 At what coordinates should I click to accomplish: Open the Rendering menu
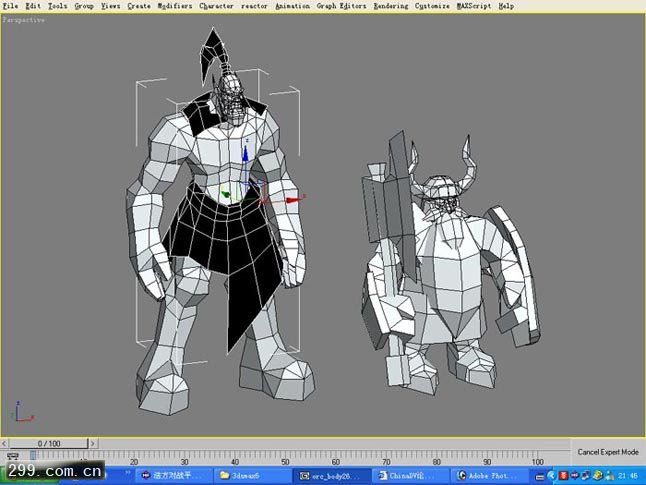[x=391, y=6]
